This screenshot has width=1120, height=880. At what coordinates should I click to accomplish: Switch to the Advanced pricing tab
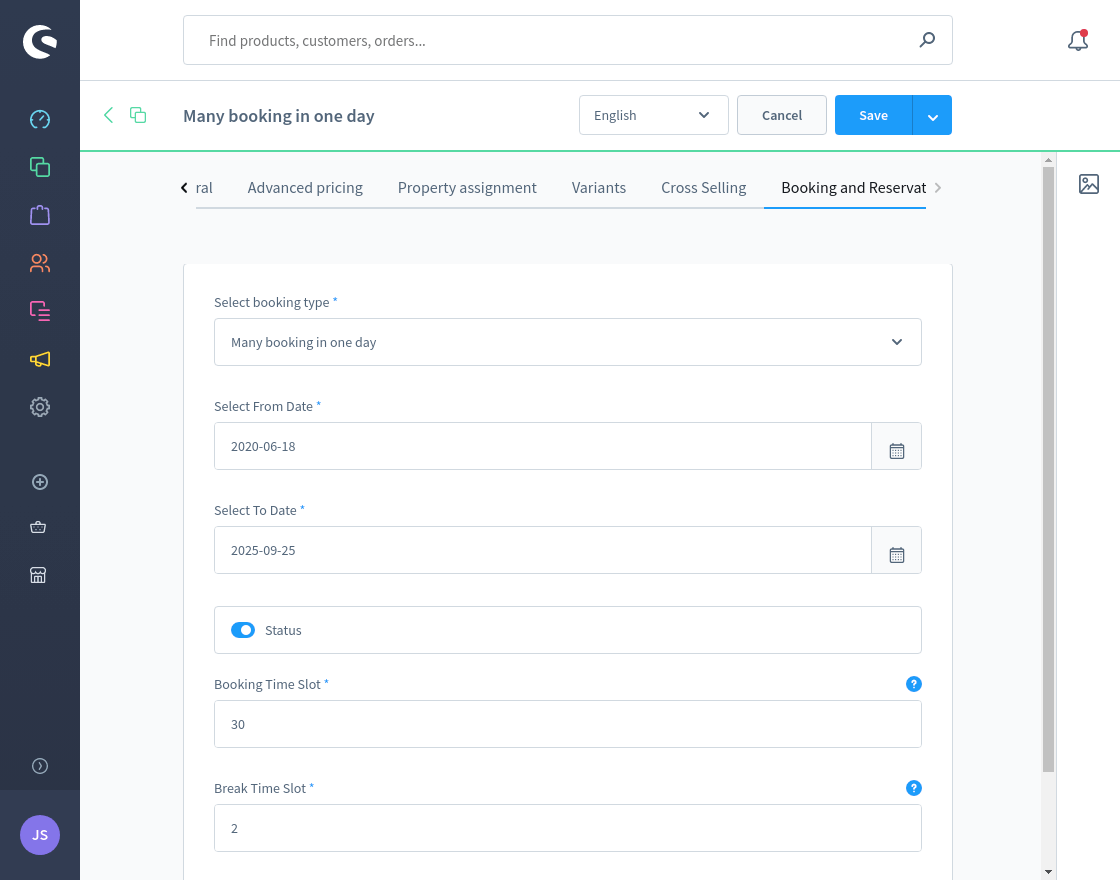coord(305,188)
